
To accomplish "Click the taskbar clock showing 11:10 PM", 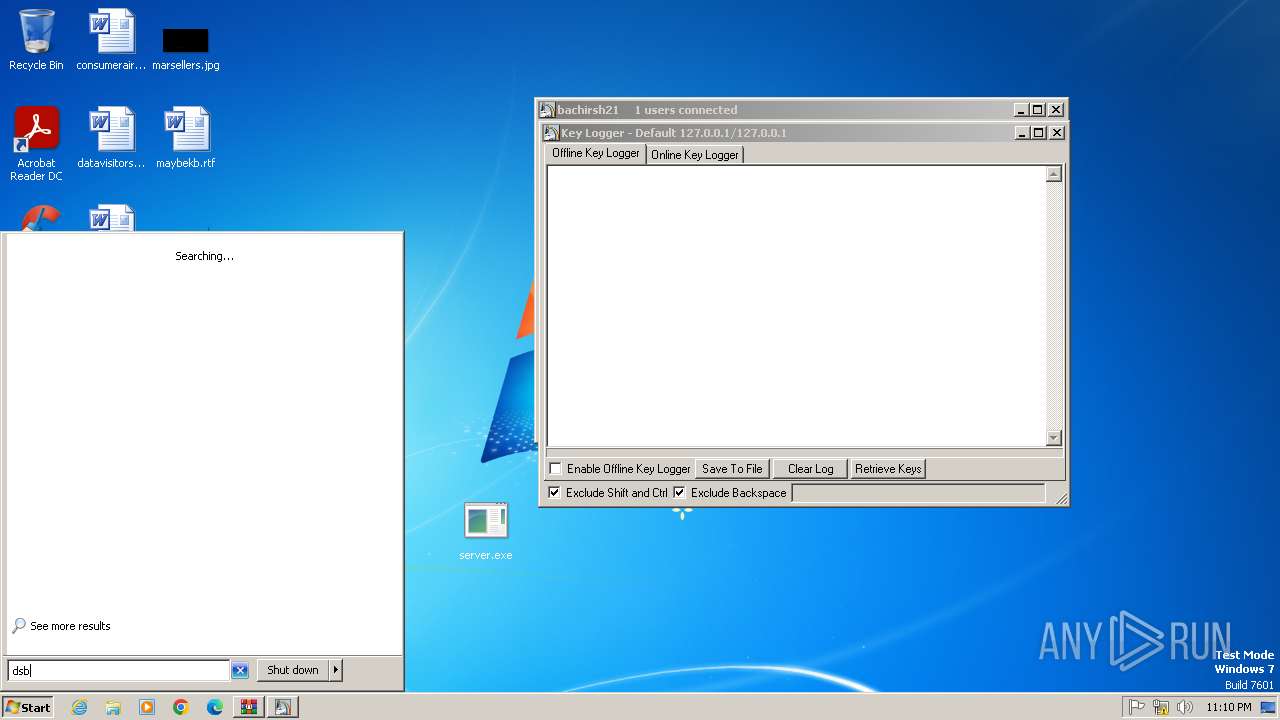I will pyautogui.click(x=1228, y=707).
